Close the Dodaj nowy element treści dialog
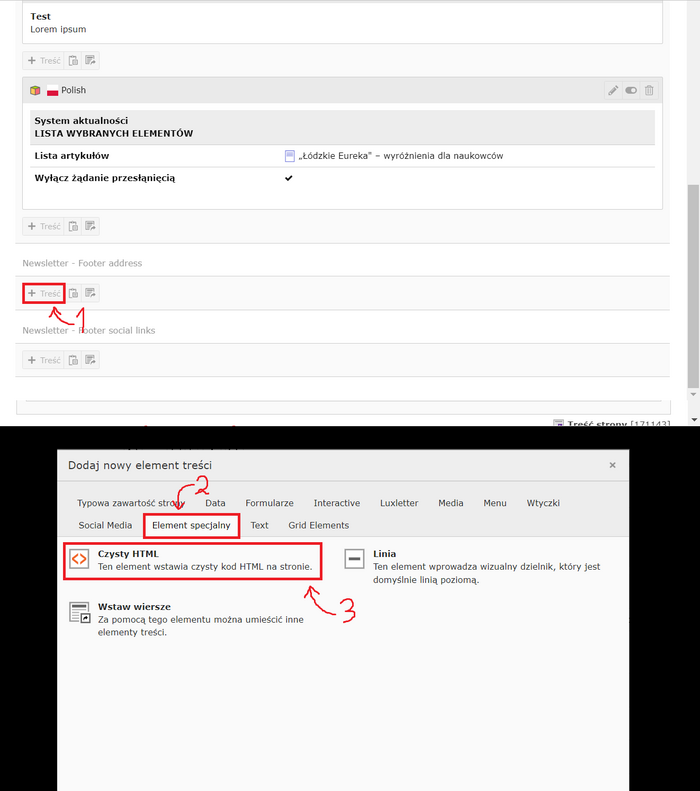The width and height of the screenshot is (700, 791). point(612,465)
